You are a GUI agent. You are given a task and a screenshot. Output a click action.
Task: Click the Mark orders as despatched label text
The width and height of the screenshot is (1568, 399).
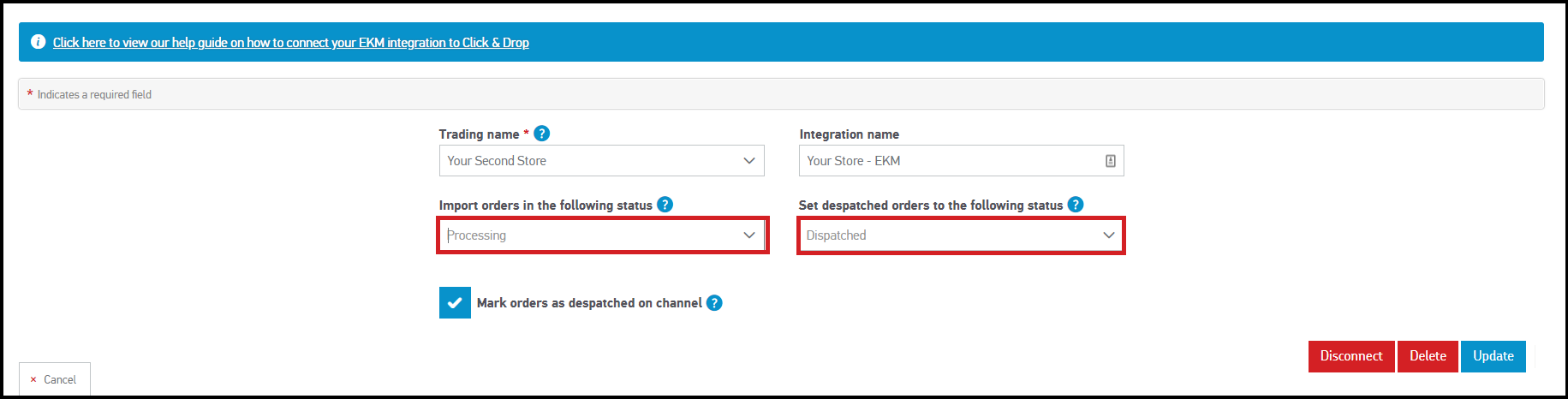tap(589, 303)
